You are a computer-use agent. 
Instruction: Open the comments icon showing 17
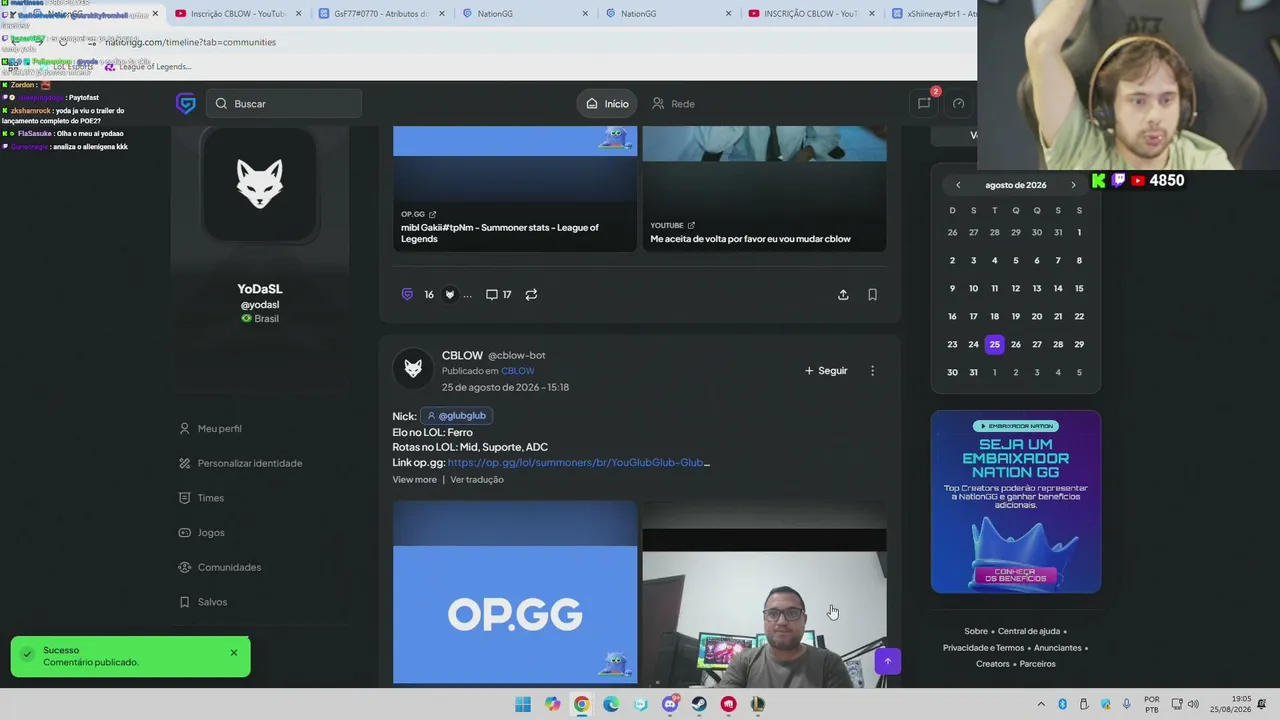click(x=498, y=295)
